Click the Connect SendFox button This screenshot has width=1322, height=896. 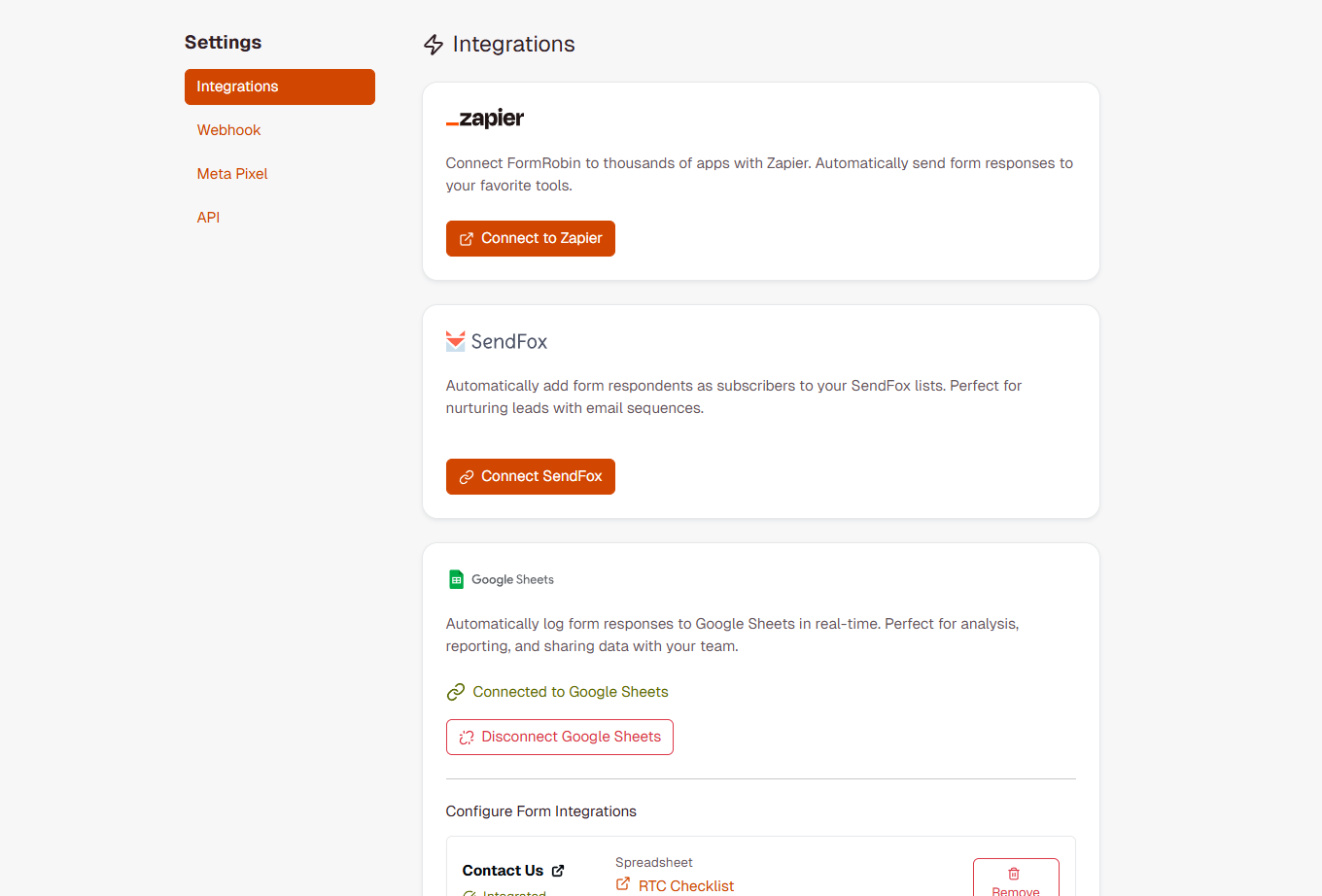530,476
